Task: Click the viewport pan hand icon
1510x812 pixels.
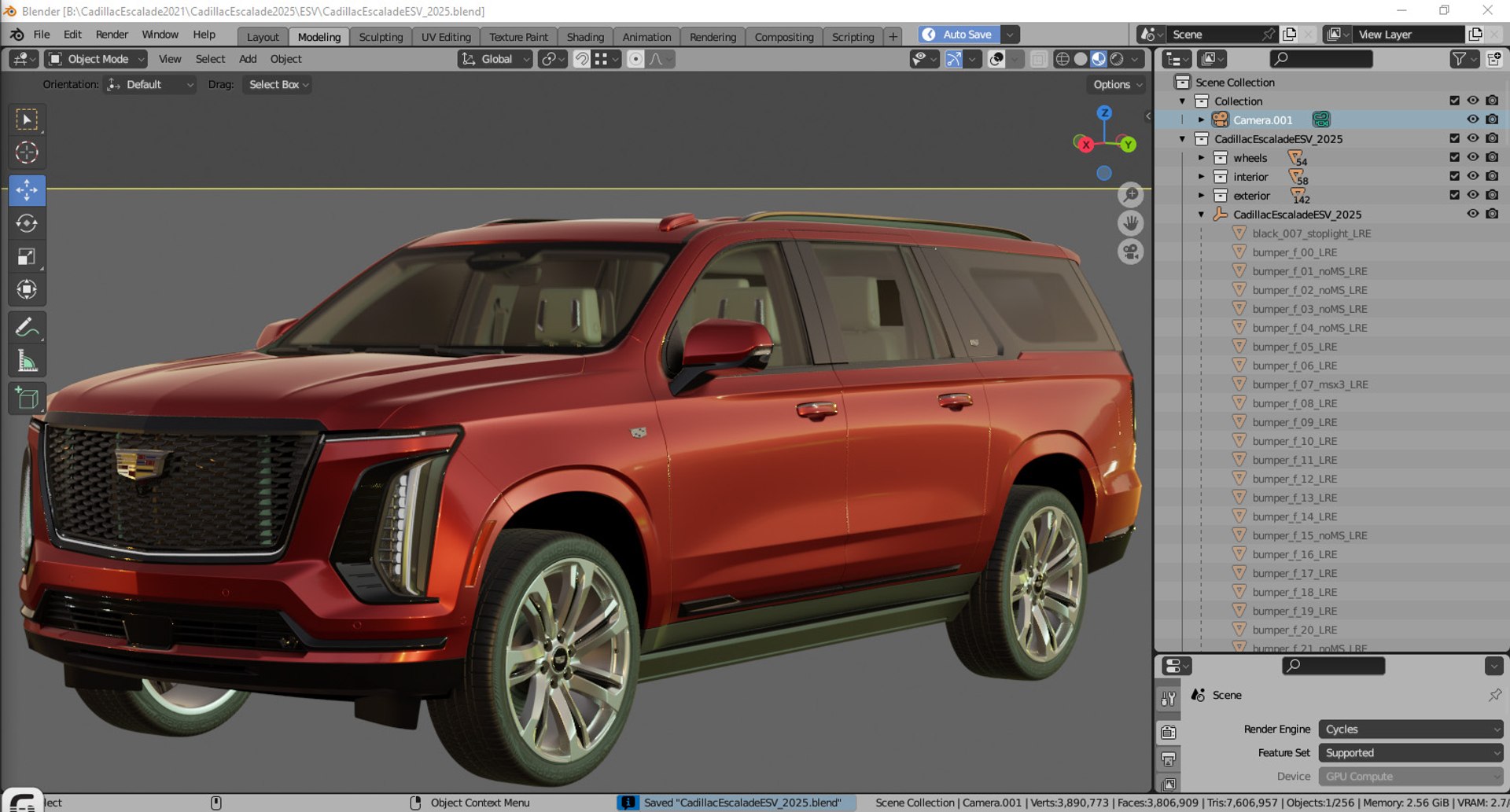Action: pos(1130,223)
